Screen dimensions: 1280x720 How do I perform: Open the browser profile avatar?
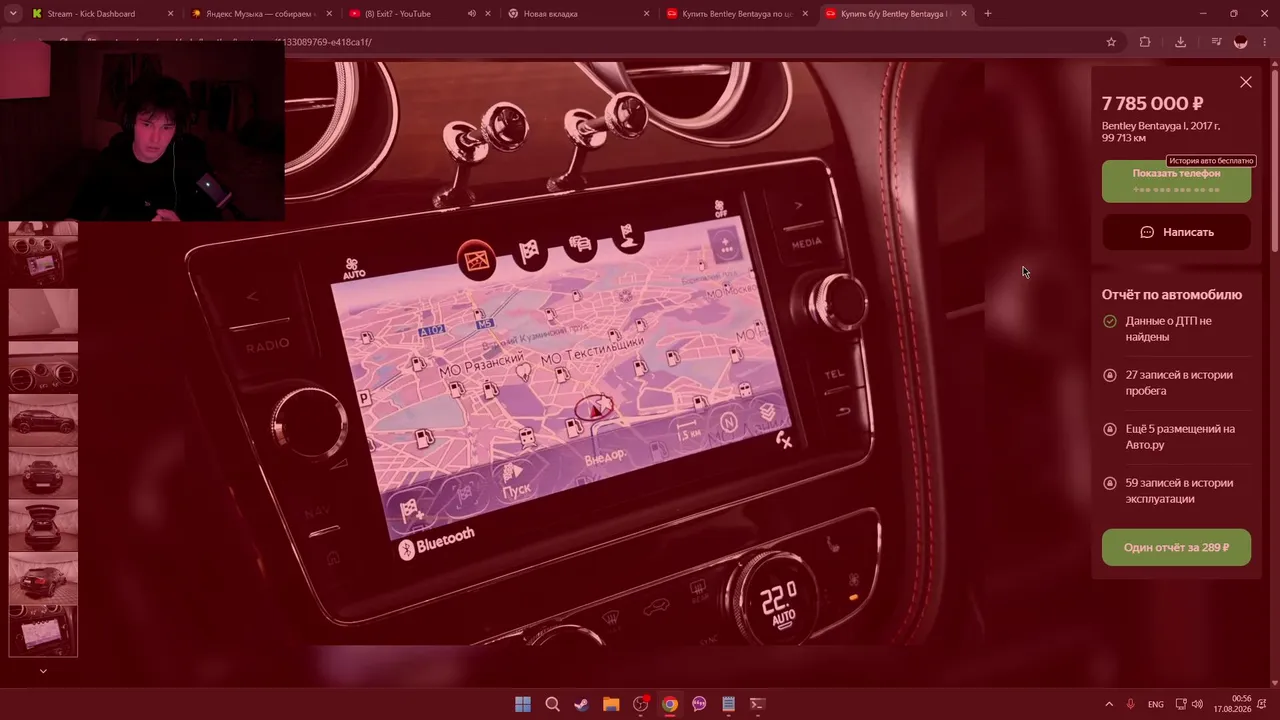[x=1241, y=42]
